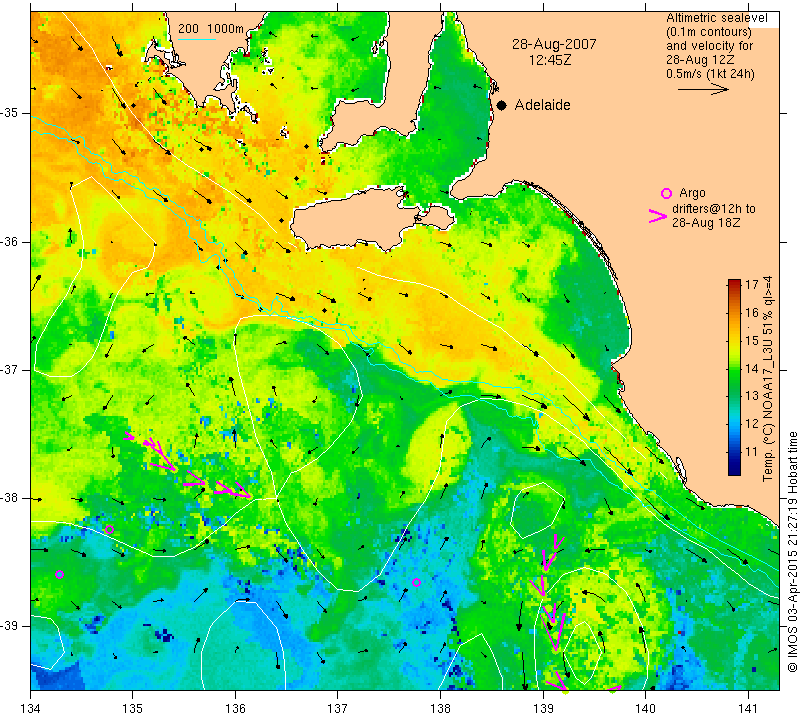Click the 136 longitude axis label

235,709
